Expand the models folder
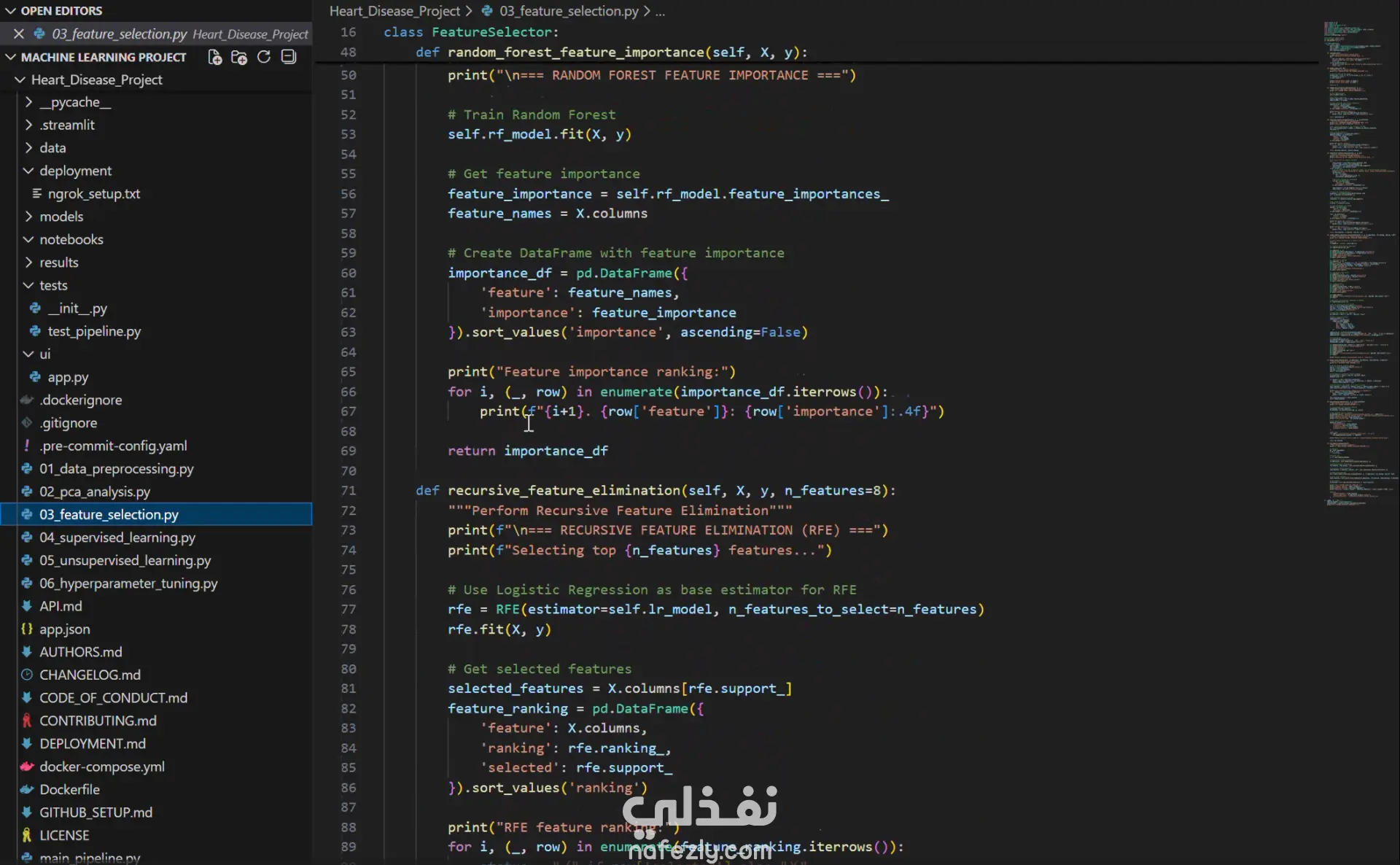The height and width of the screenshot is (865, 1400). pyautogui.click(x=61, y=217)
